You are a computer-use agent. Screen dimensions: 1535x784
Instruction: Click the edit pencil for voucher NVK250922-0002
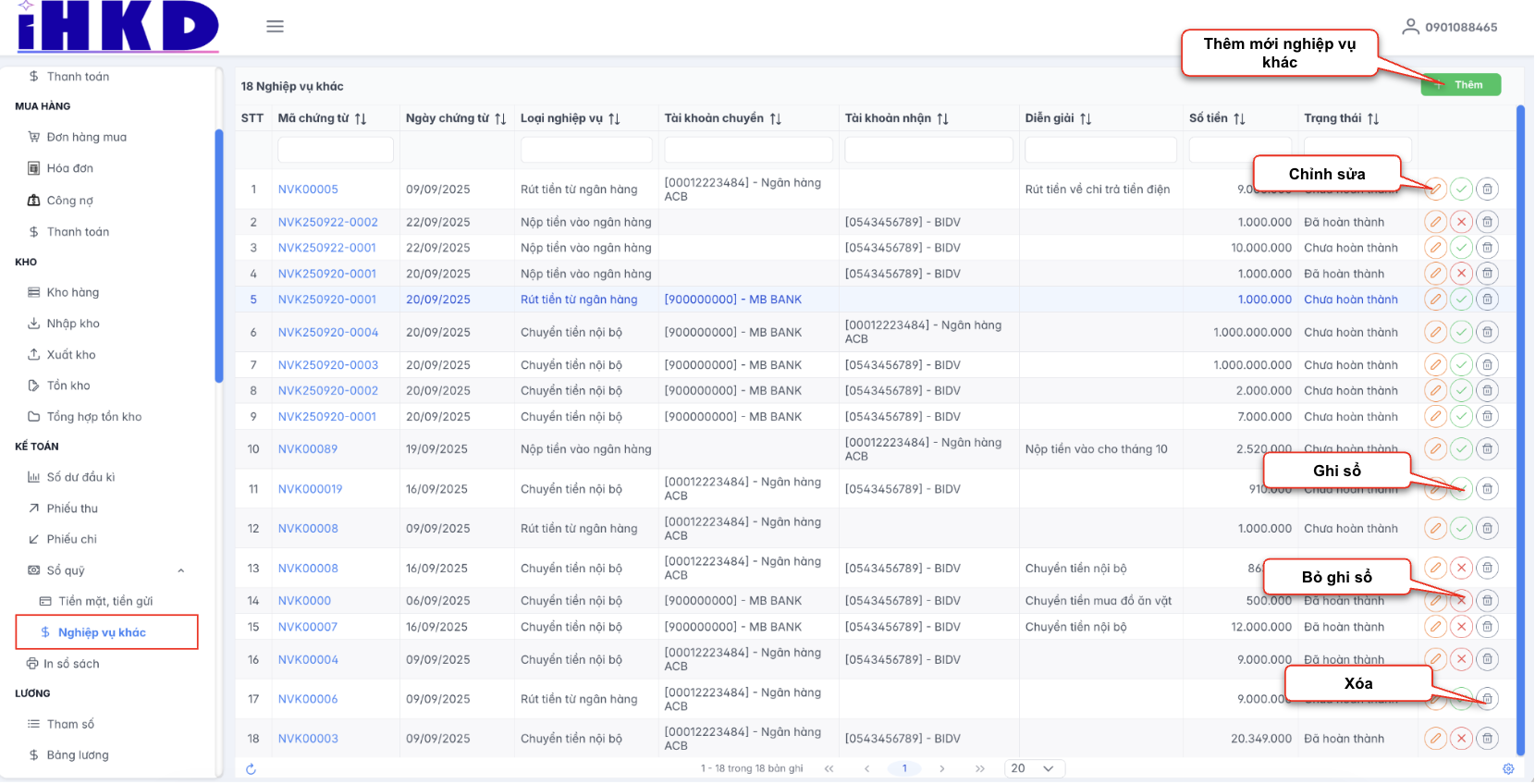pyautogui.click(x=1435, y=222)
